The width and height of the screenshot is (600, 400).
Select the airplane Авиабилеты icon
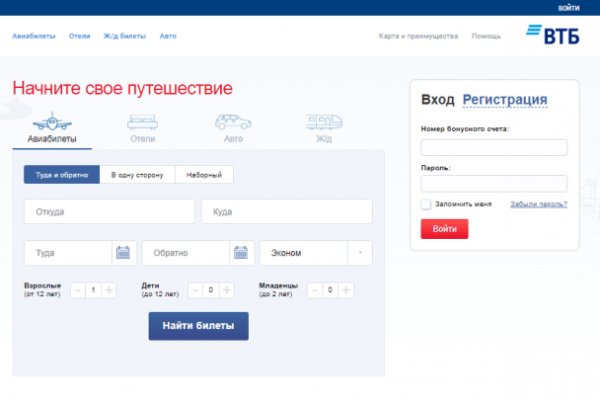[x=51, y=123]
